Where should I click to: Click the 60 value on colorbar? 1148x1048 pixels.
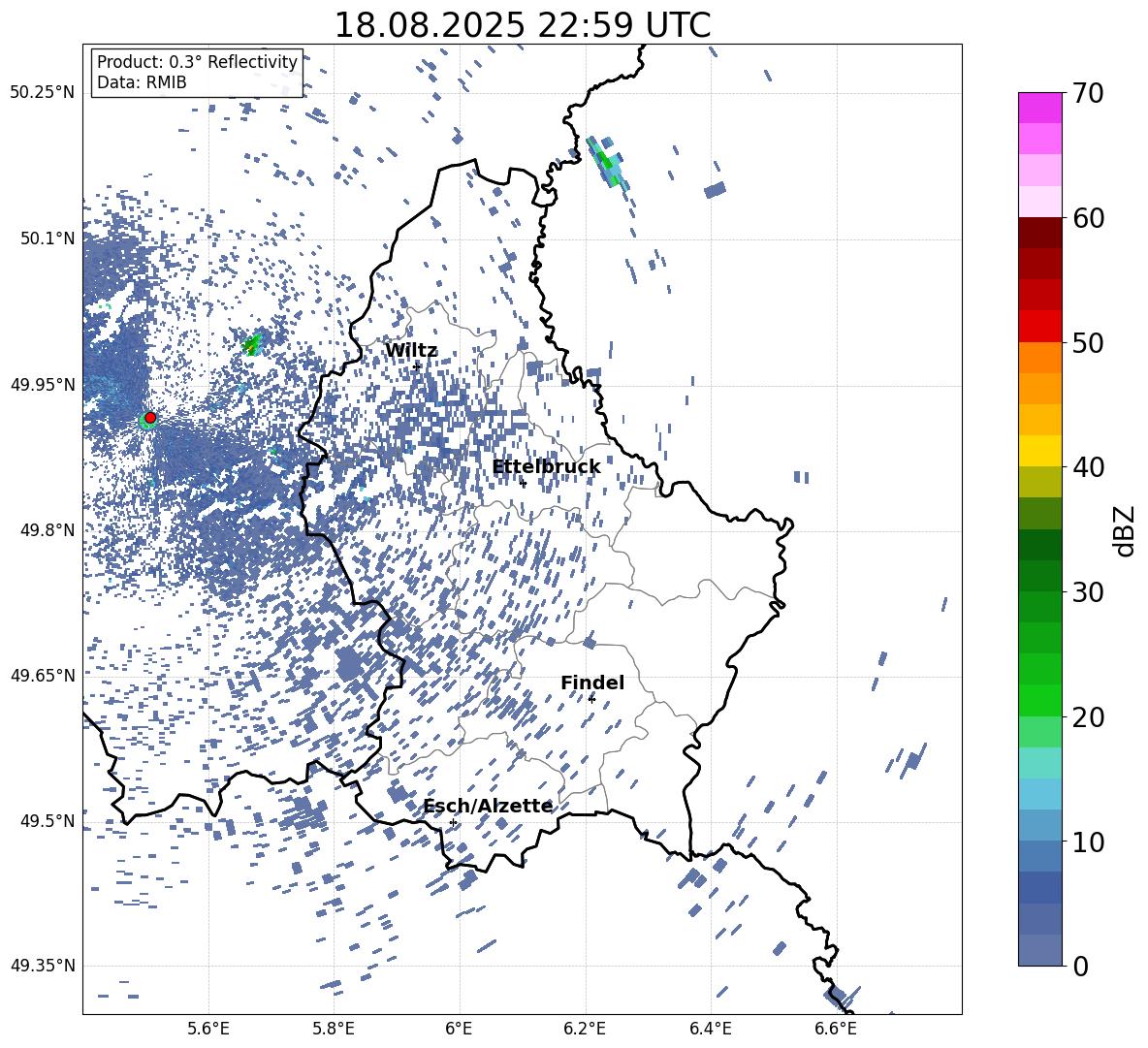[1088, 218]
